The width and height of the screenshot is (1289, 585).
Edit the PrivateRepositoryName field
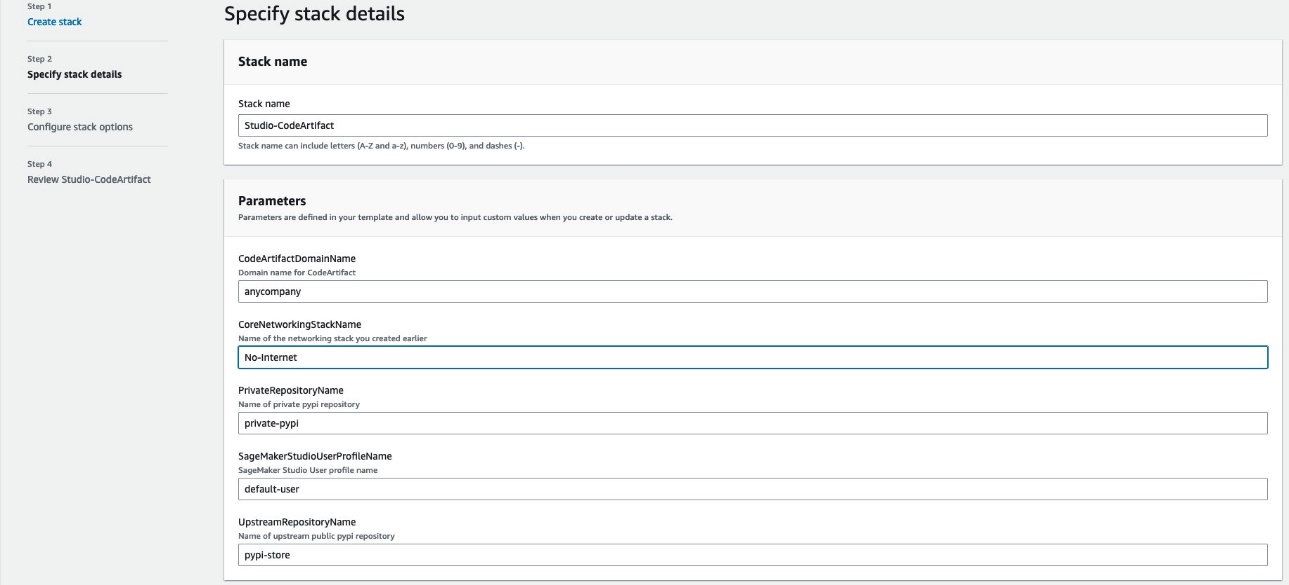(753, 423)
